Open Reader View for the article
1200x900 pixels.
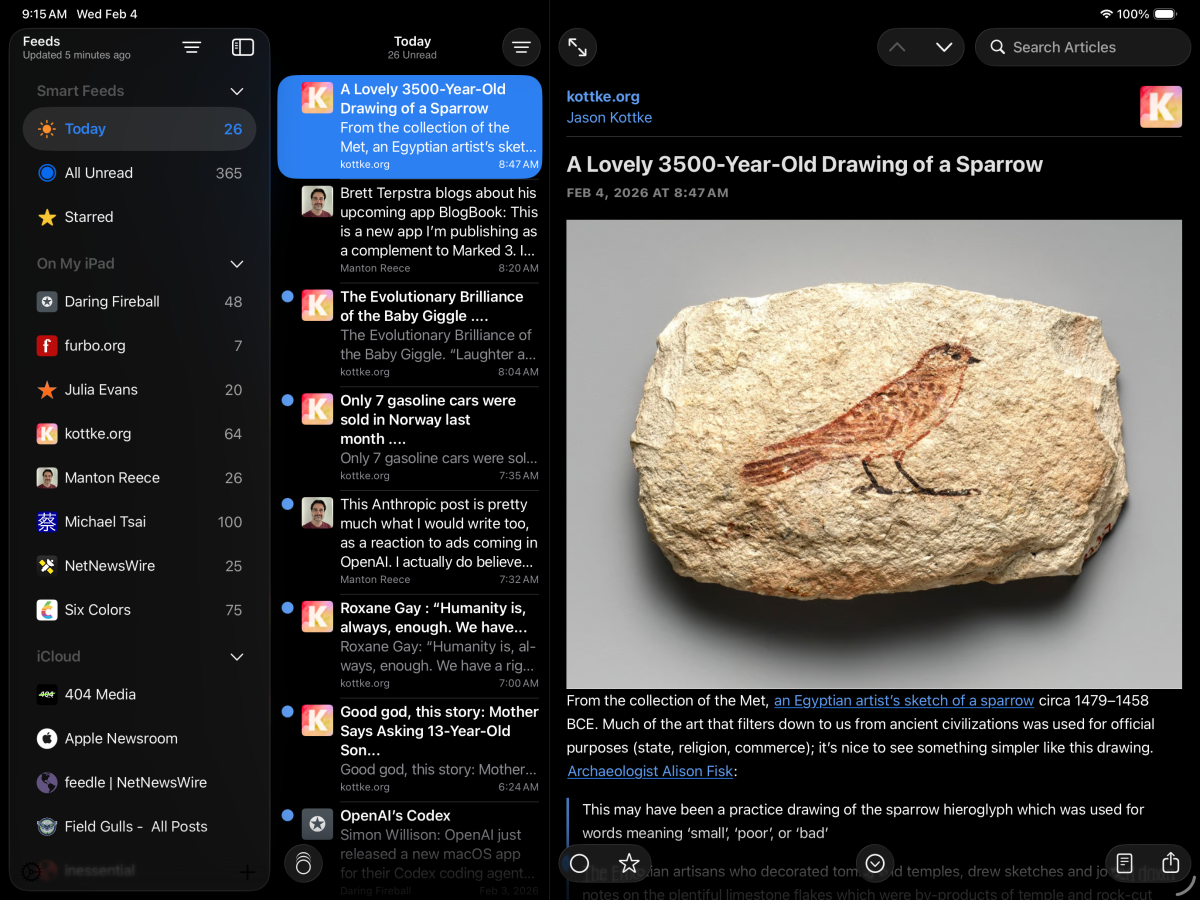[x=1124, y=863]
